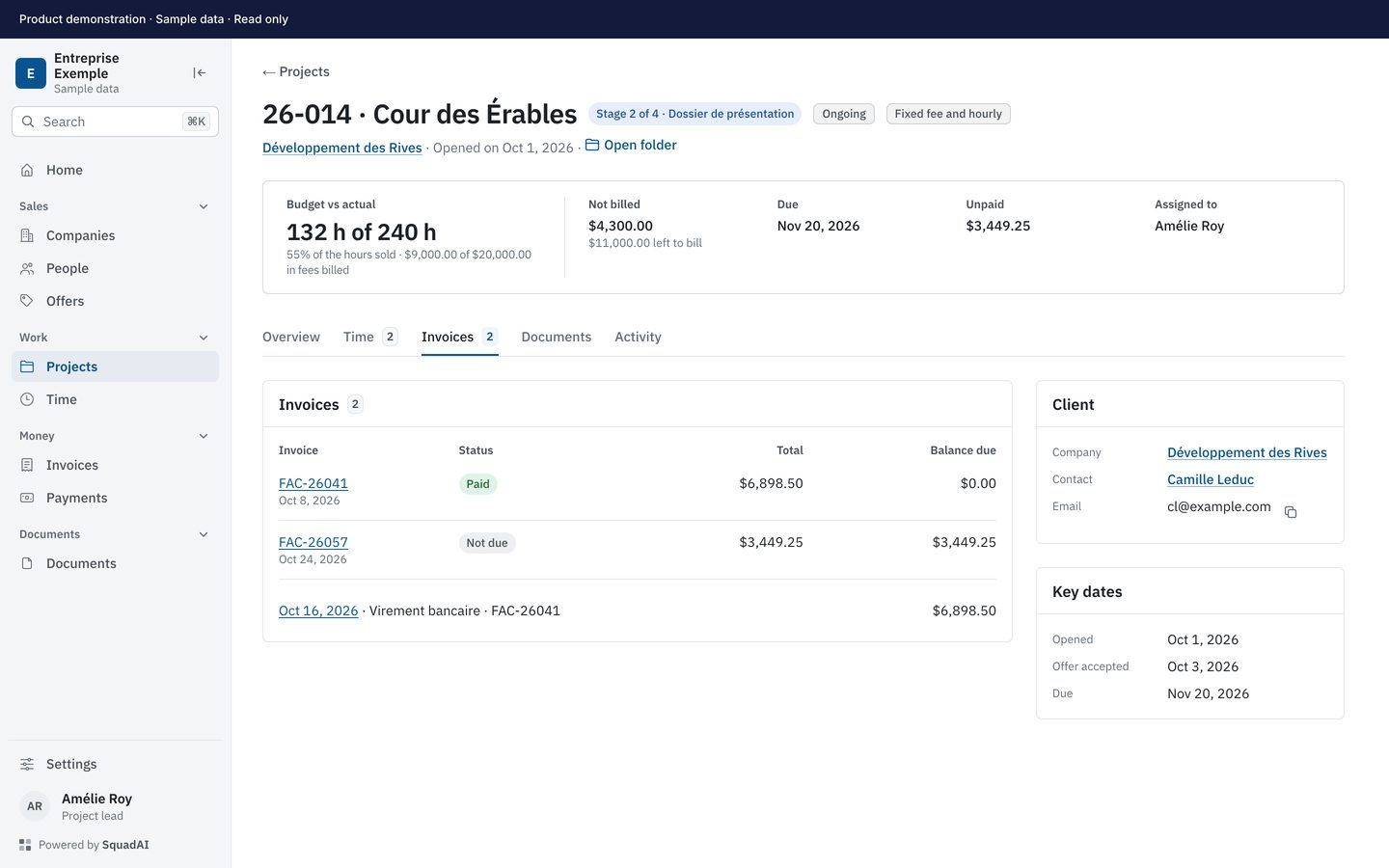Collapse the Documents sidebar section
This screenshot has height=868, width=1389.
click(204, 534)
